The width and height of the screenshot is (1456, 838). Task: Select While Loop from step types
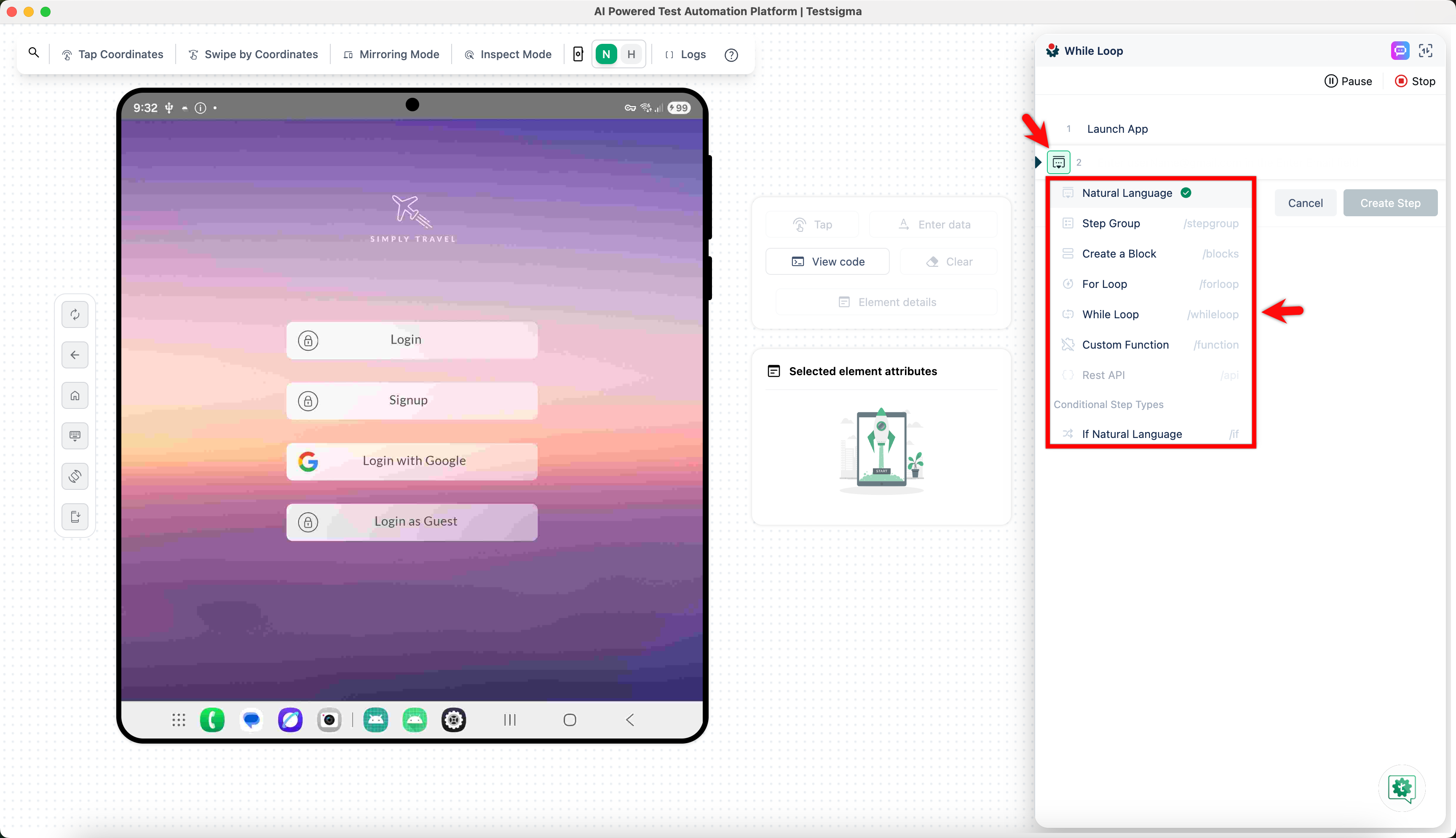point(1110,314)
